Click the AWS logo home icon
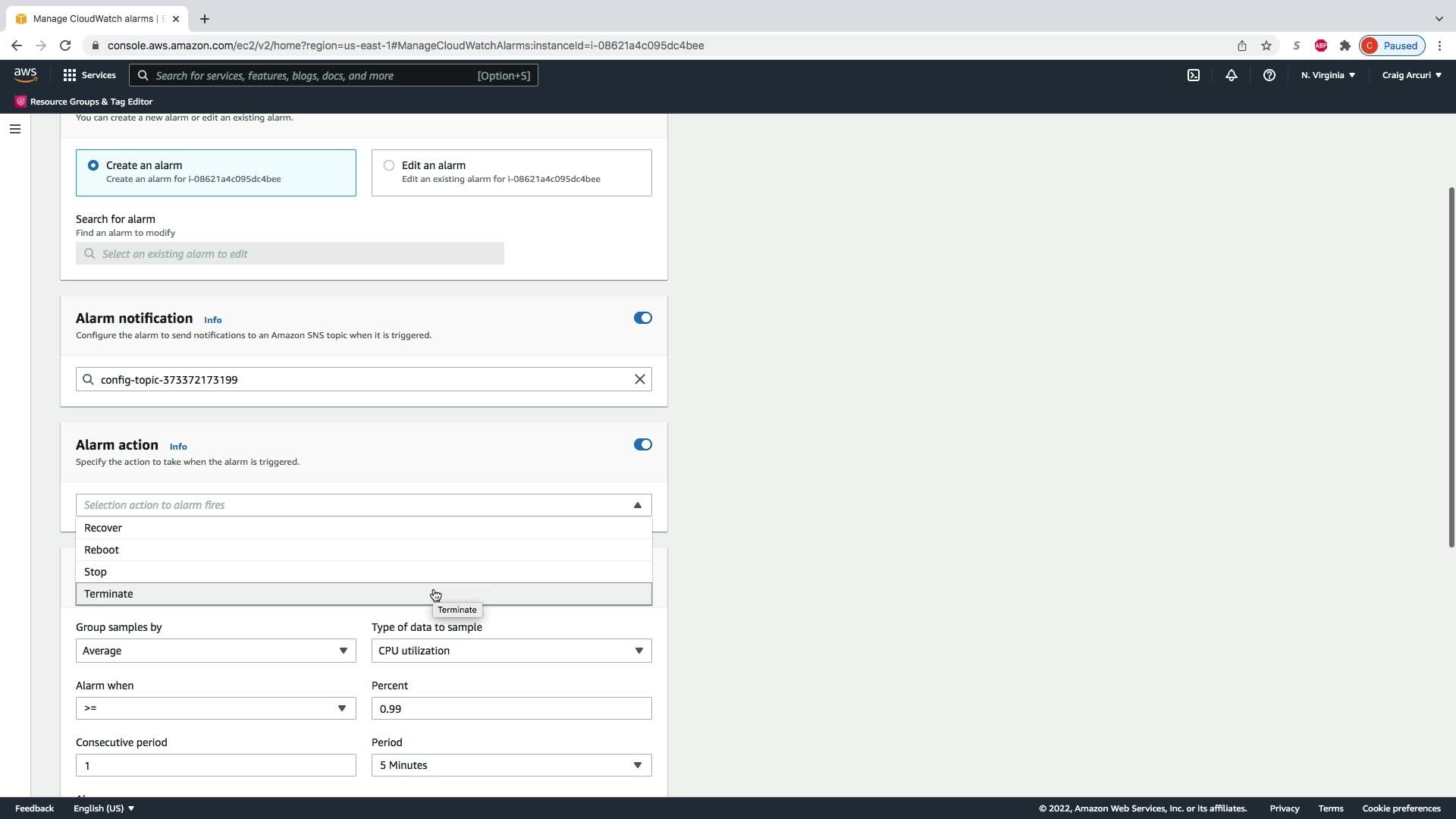Viewport: 1456px width, 819px height. coord(25,74)
